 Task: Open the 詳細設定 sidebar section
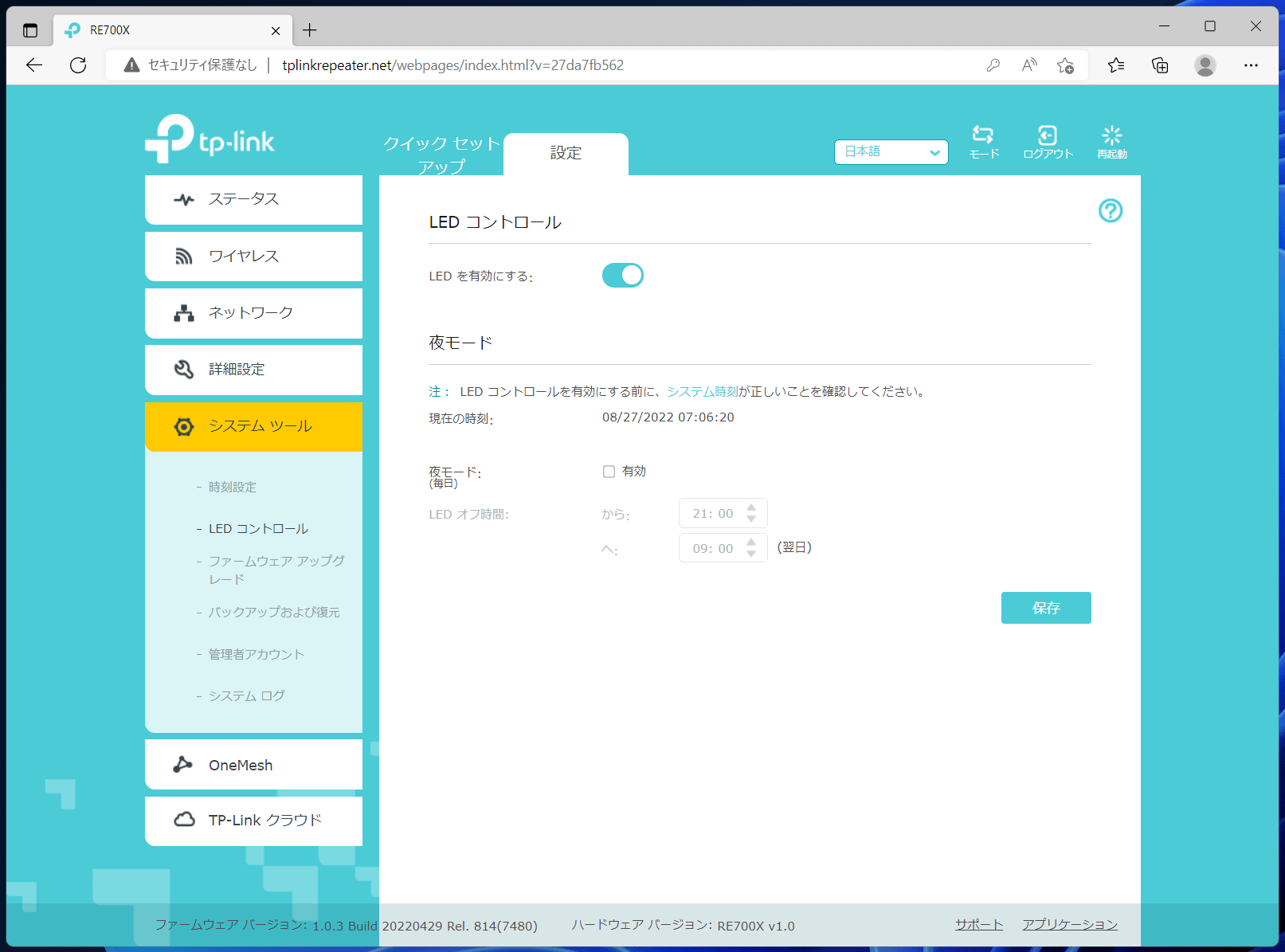[x=253, y=370]
